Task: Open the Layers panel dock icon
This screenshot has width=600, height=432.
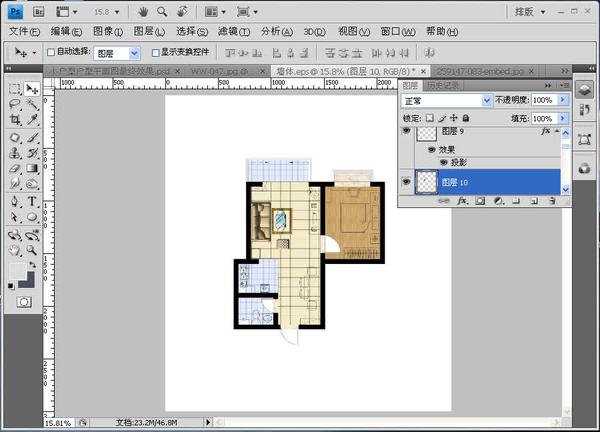Action: click(x=584, y=90)
